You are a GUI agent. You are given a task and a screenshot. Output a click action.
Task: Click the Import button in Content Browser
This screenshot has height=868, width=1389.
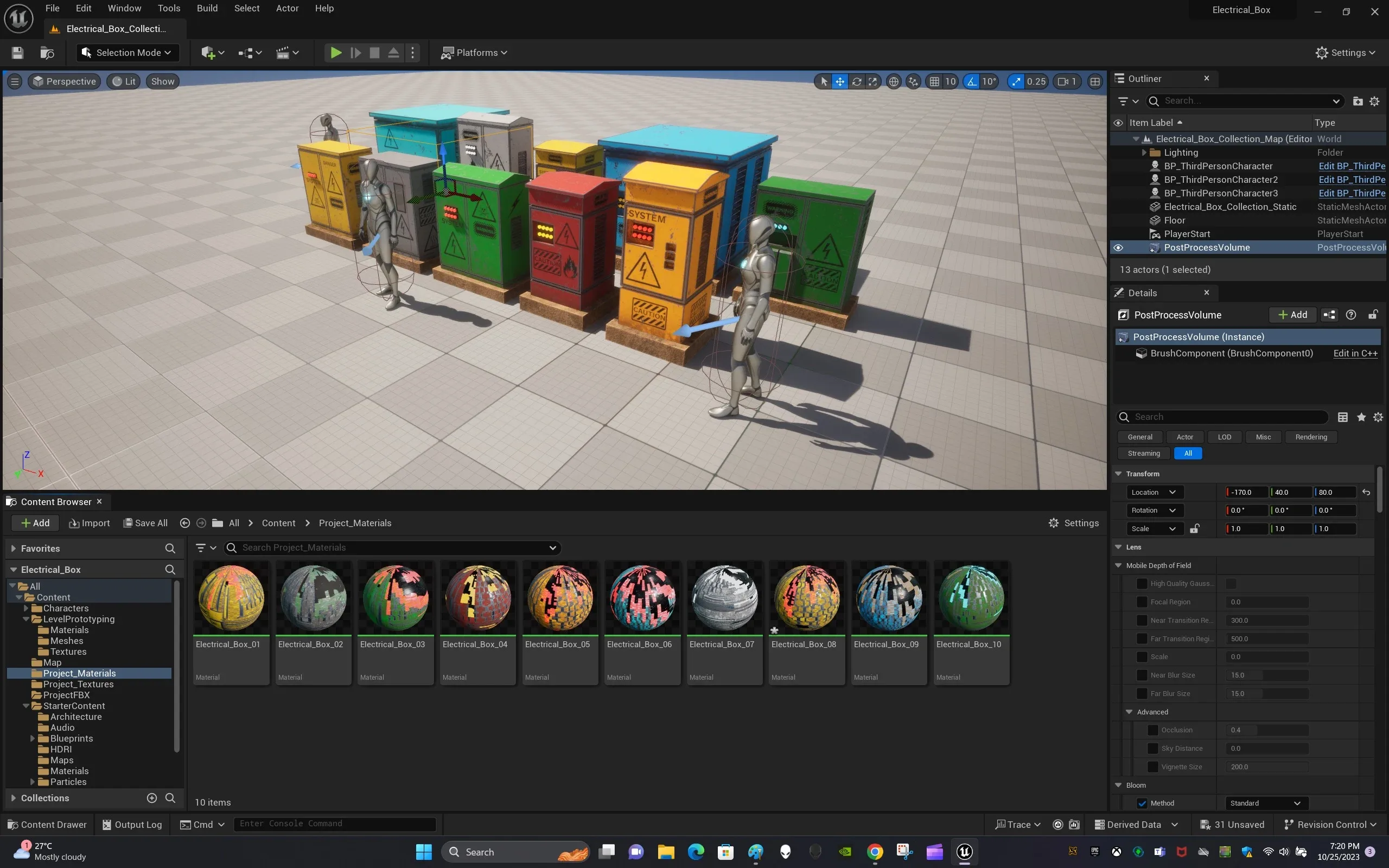[x=90, y=523]
